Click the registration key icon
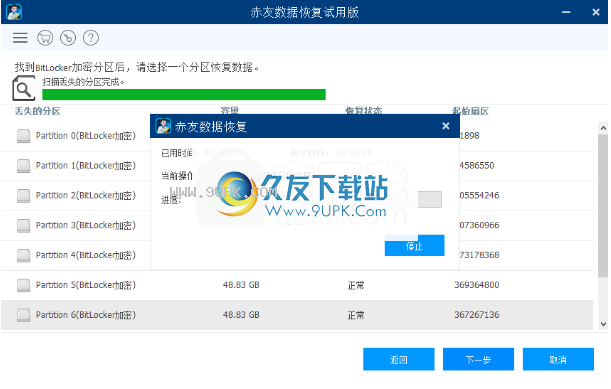The image size is (611, 389). tap(68, 38)
